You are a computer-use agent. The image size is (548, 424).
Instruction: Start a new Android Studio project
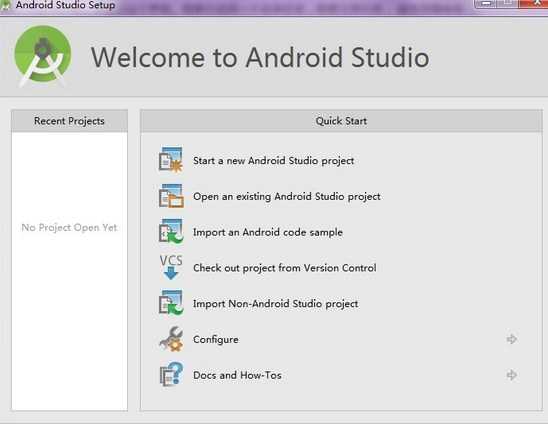click(x=273, y=161)
